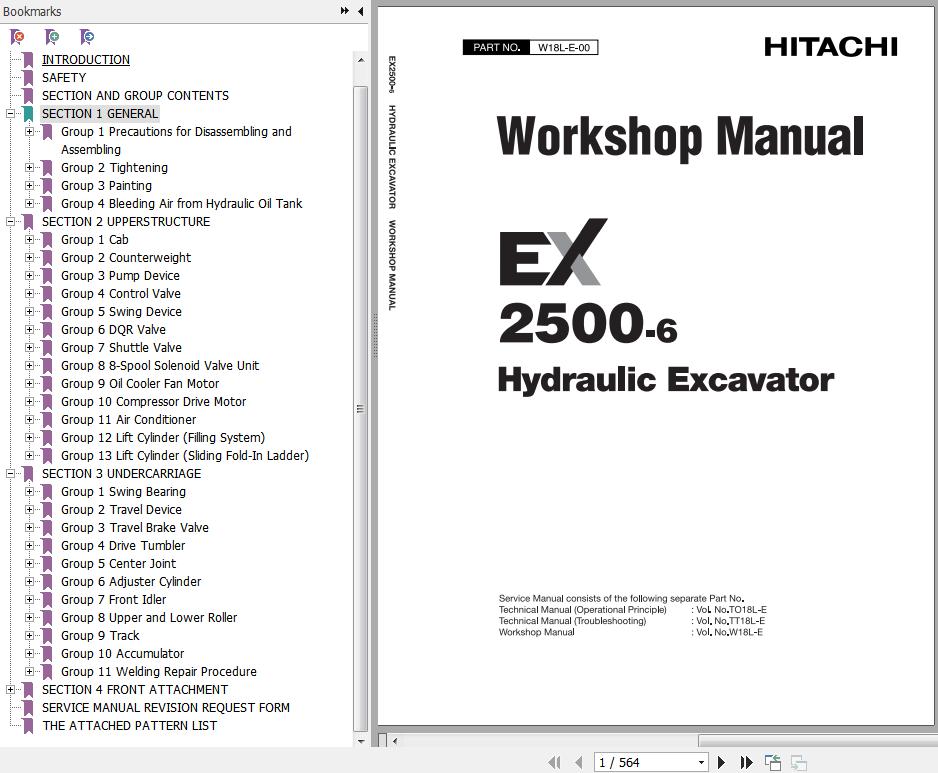Open the SAFETY bookmark
Screen dimensions: 938x773
[64, 78]
